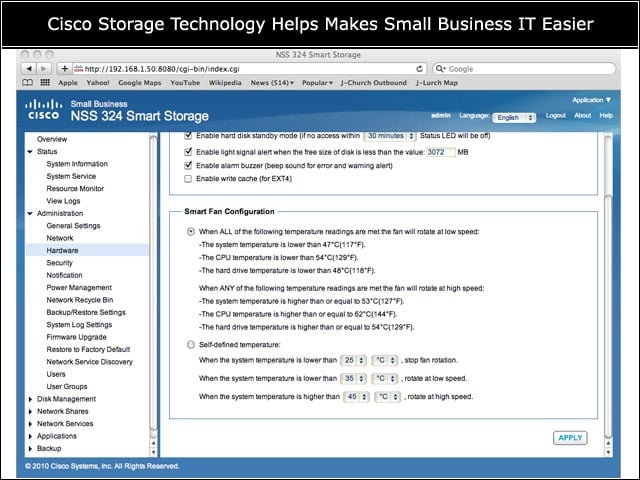
Task: Open Resource Monitor page
Action: click(x=75, y=189)
